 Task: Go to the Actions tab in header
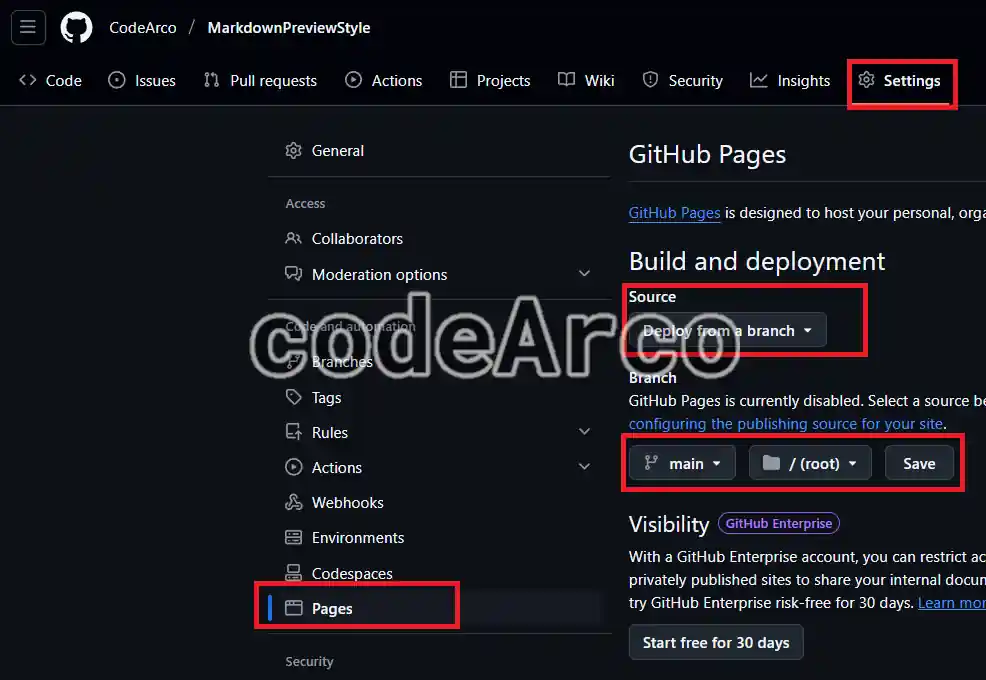click(x=384, y=81)
